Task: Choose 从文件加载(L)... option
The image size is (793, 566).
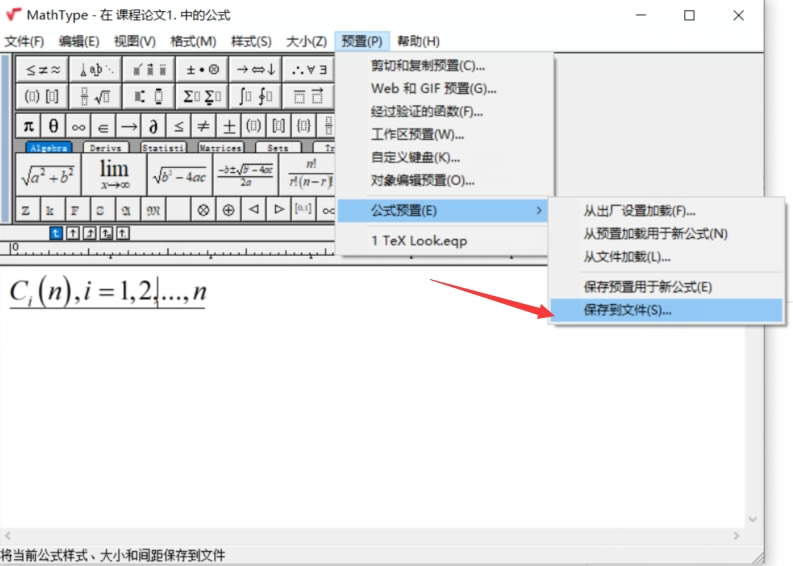Action: pos(667,257)
